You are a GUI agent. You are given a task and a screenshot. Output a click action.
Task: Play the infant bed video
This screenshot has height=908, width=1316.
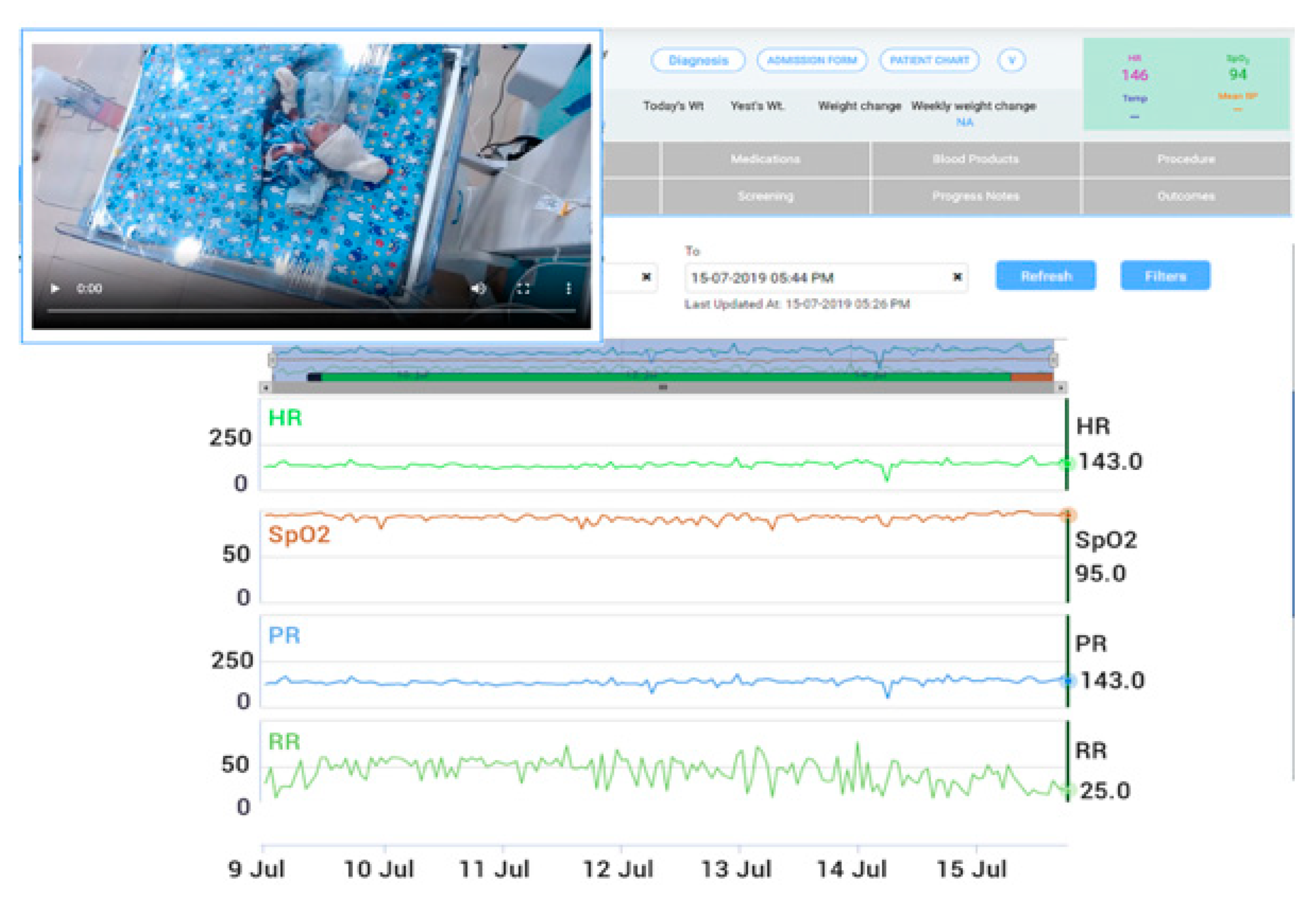pyautogui.click(x=55, y=289)
